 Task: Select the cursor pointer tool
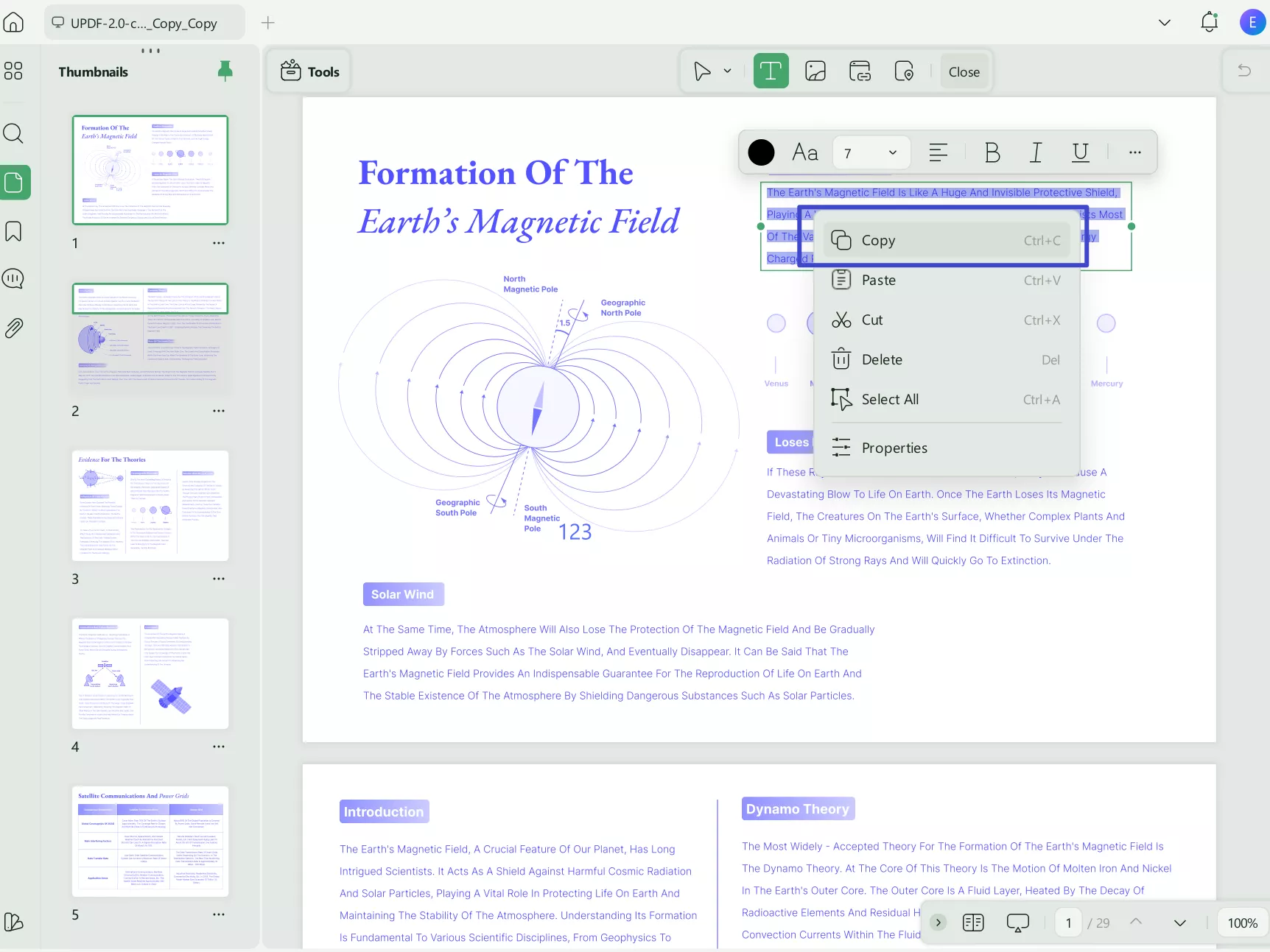point(703,71)
